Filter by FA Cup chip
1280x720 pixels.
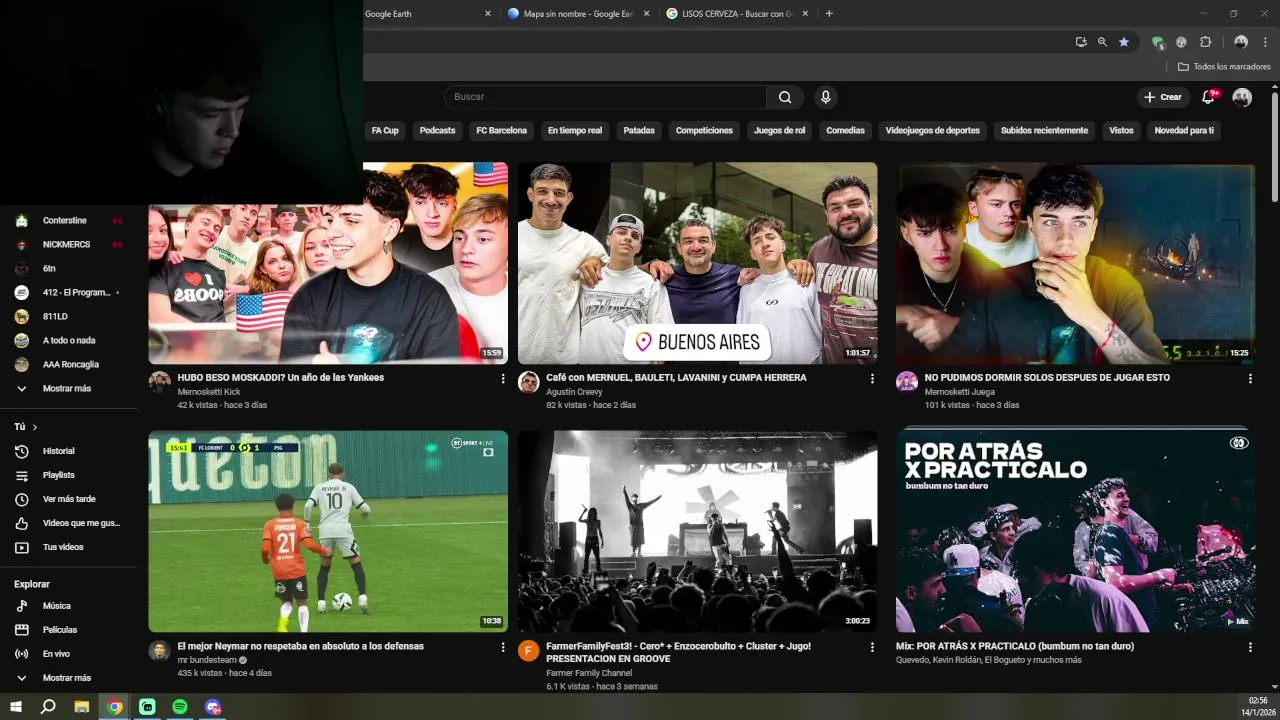click(x=385, y=131)
